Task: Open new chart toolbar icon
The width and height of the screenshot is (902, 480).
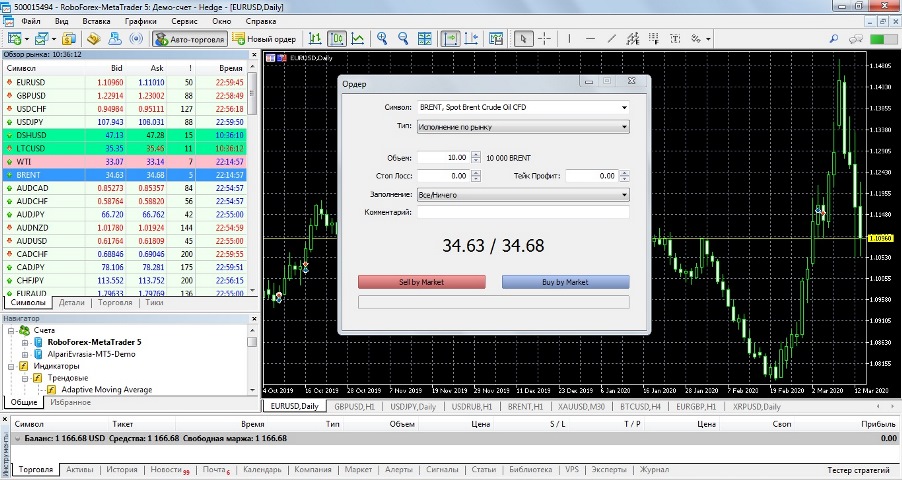Action: 14,39
